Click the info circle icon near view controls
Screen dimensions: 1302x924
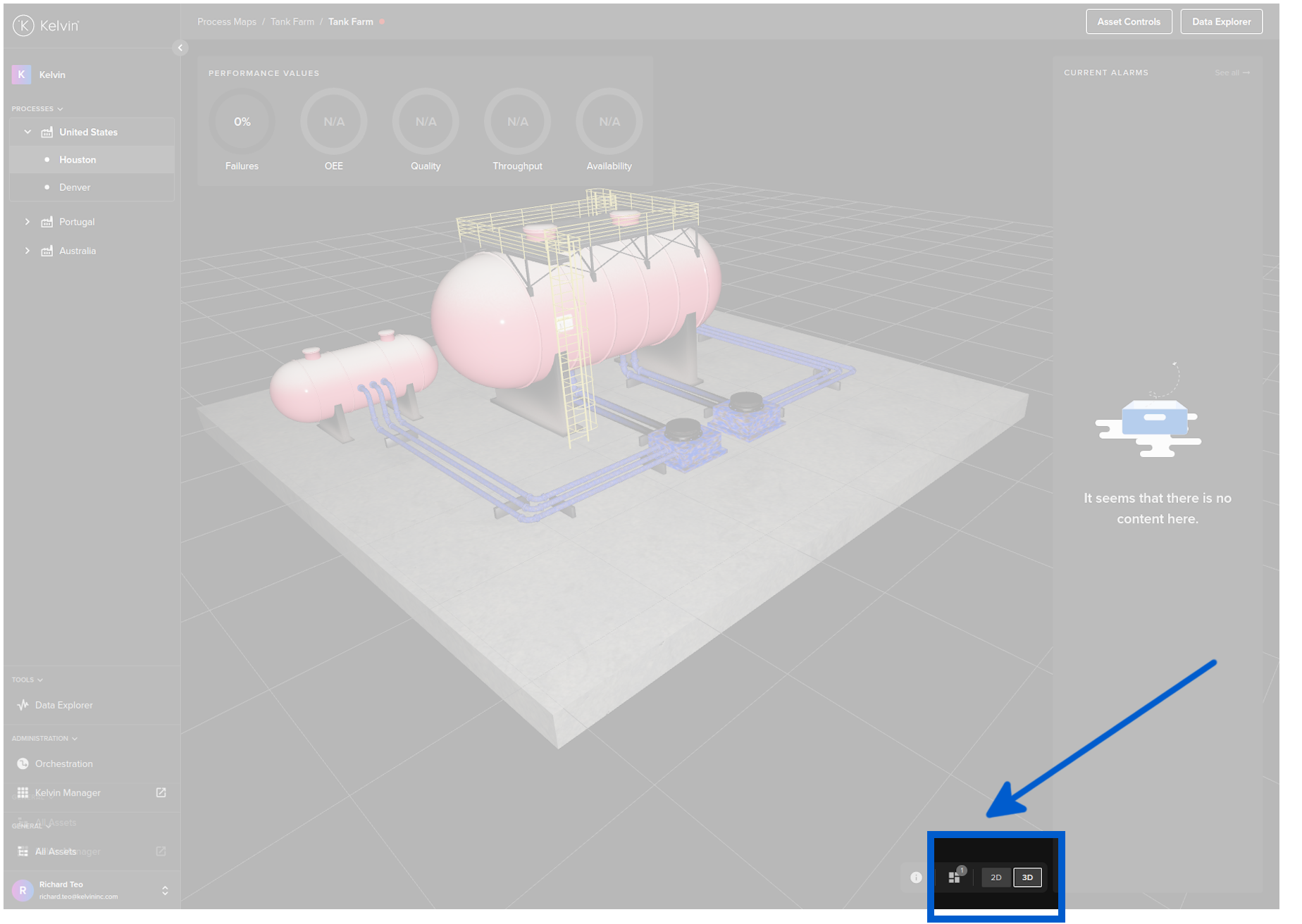[x=915, y=878]
